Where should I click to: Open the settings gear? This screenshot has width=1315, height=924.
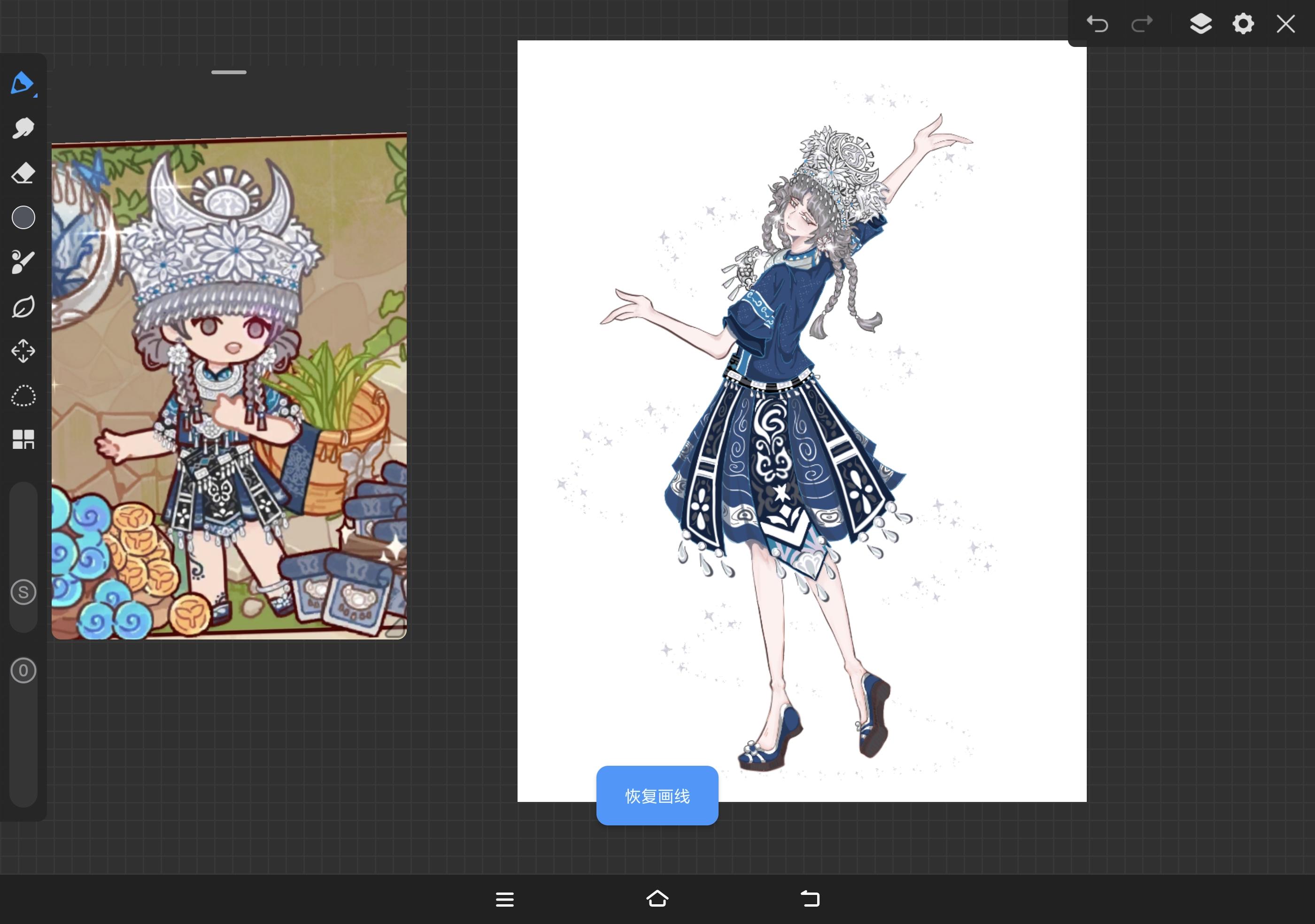[1243, 24]
